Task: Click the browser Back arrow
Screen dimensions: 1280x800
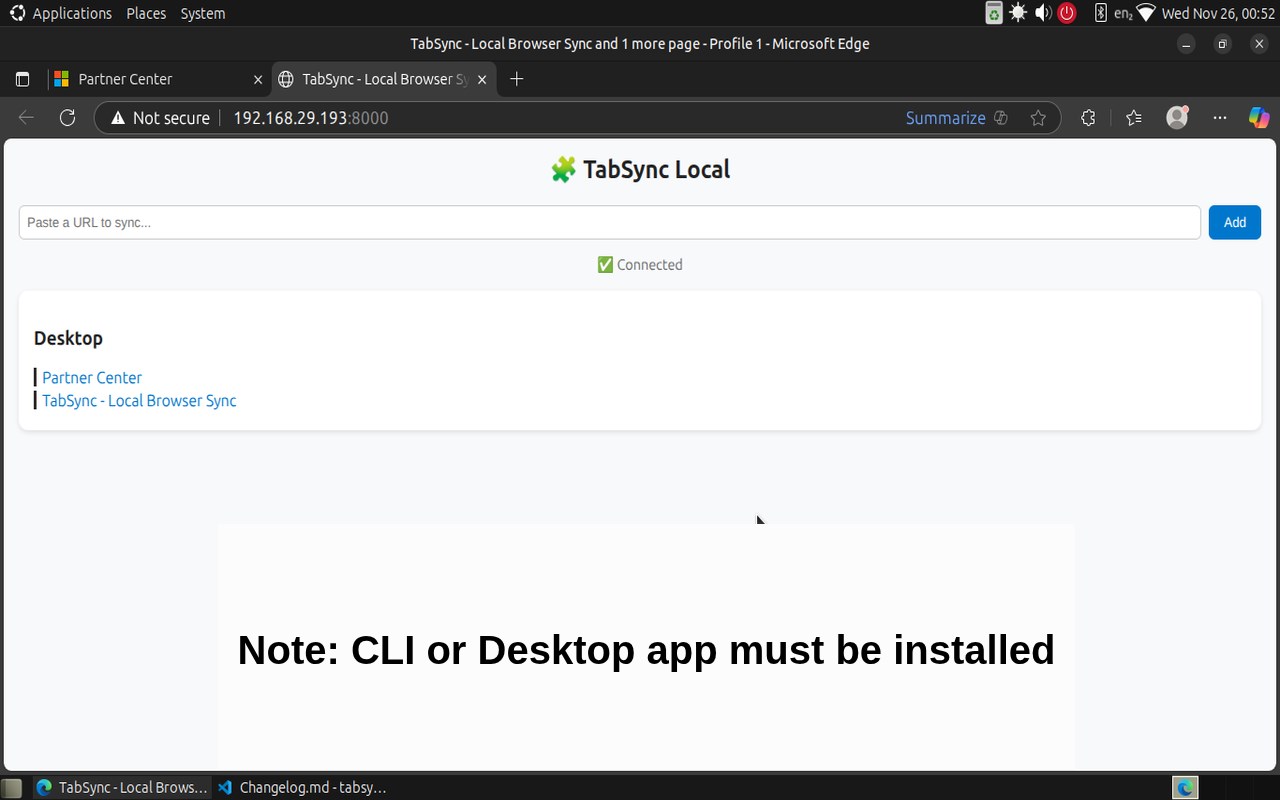Action: click(x=27, y=118)
